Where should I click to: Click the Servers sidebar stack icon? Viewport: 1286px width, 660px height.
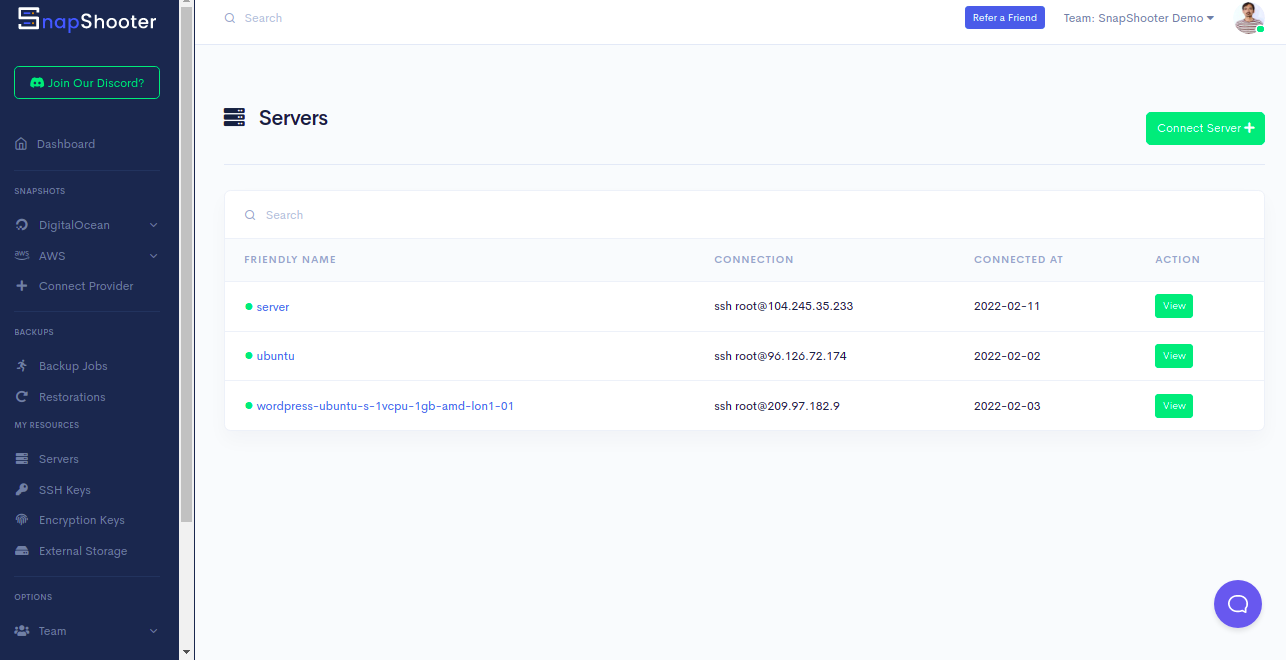point(22,459)
